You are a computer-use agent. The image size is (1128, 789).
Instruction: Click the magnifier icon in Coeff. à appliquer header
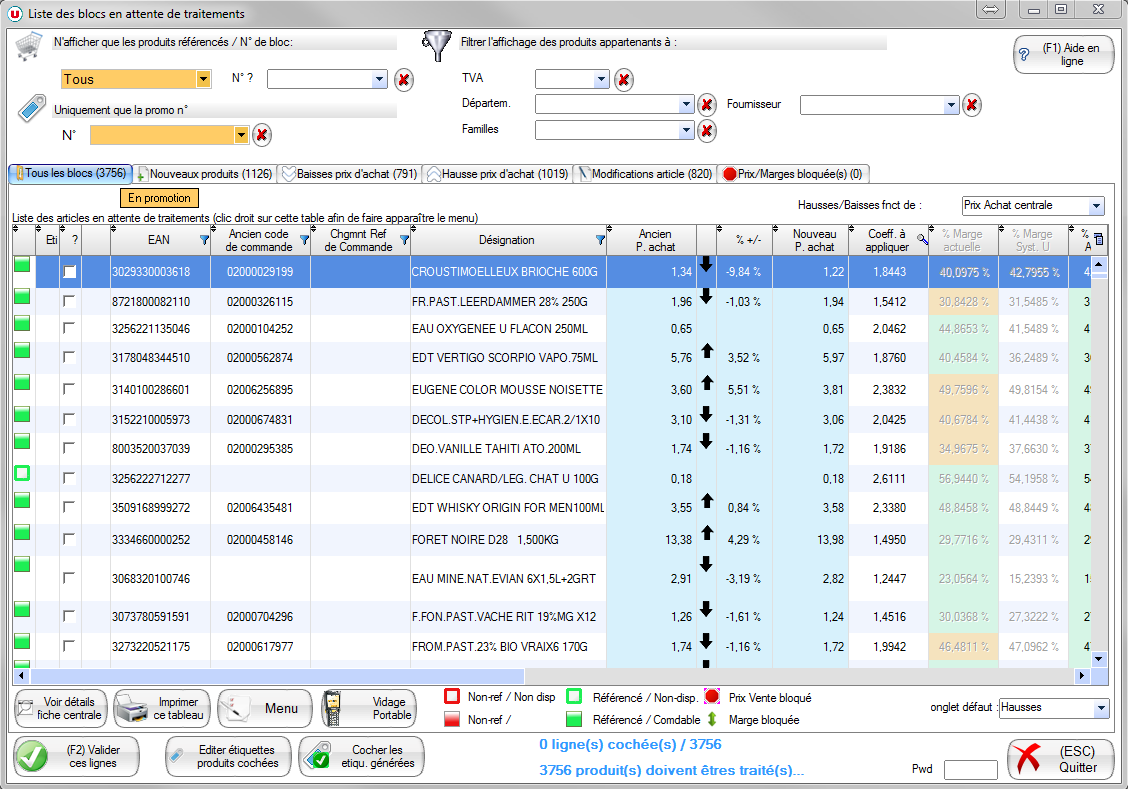(922, 240)
